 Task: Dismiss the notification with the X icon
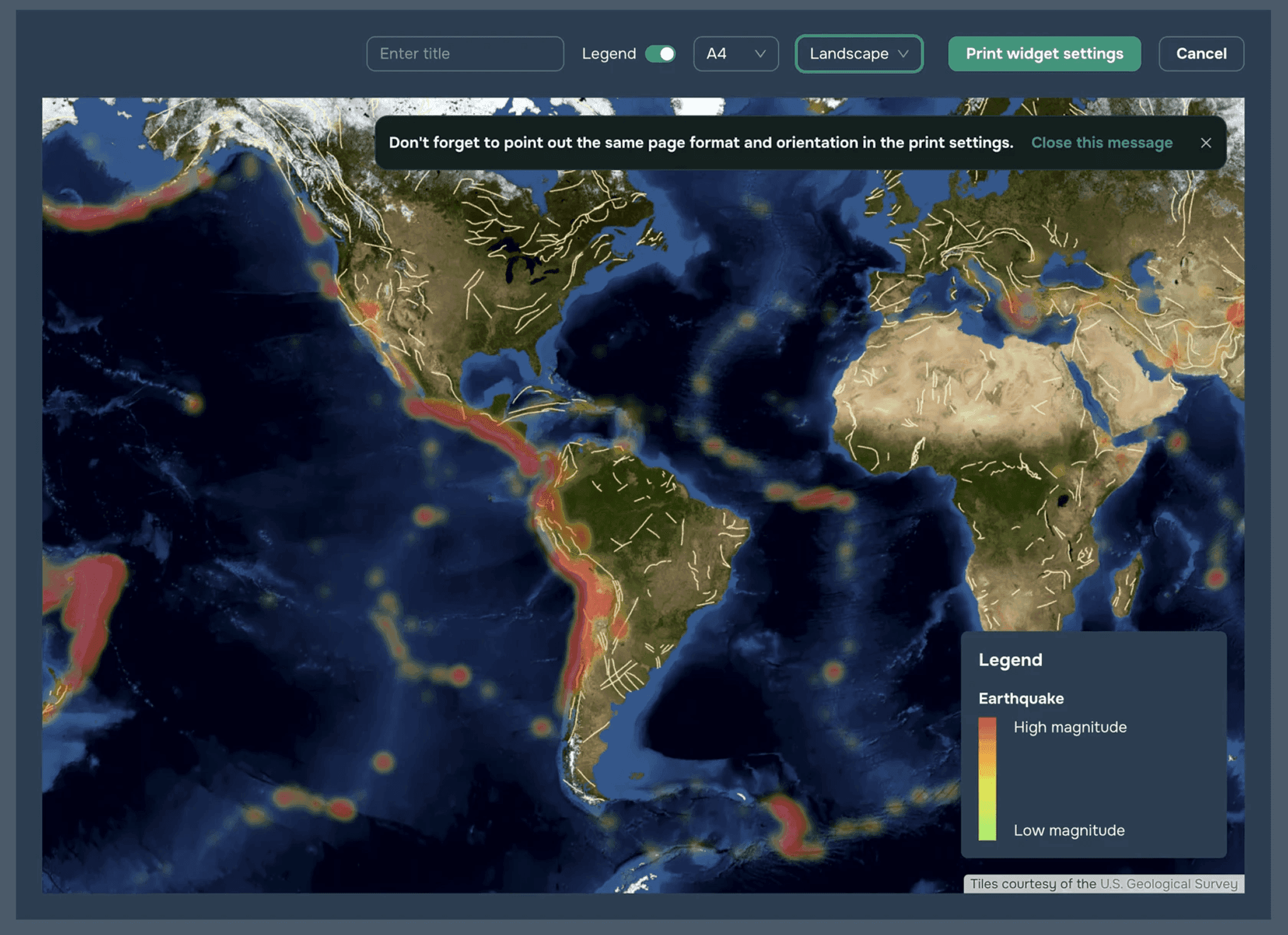(1206, 143)
